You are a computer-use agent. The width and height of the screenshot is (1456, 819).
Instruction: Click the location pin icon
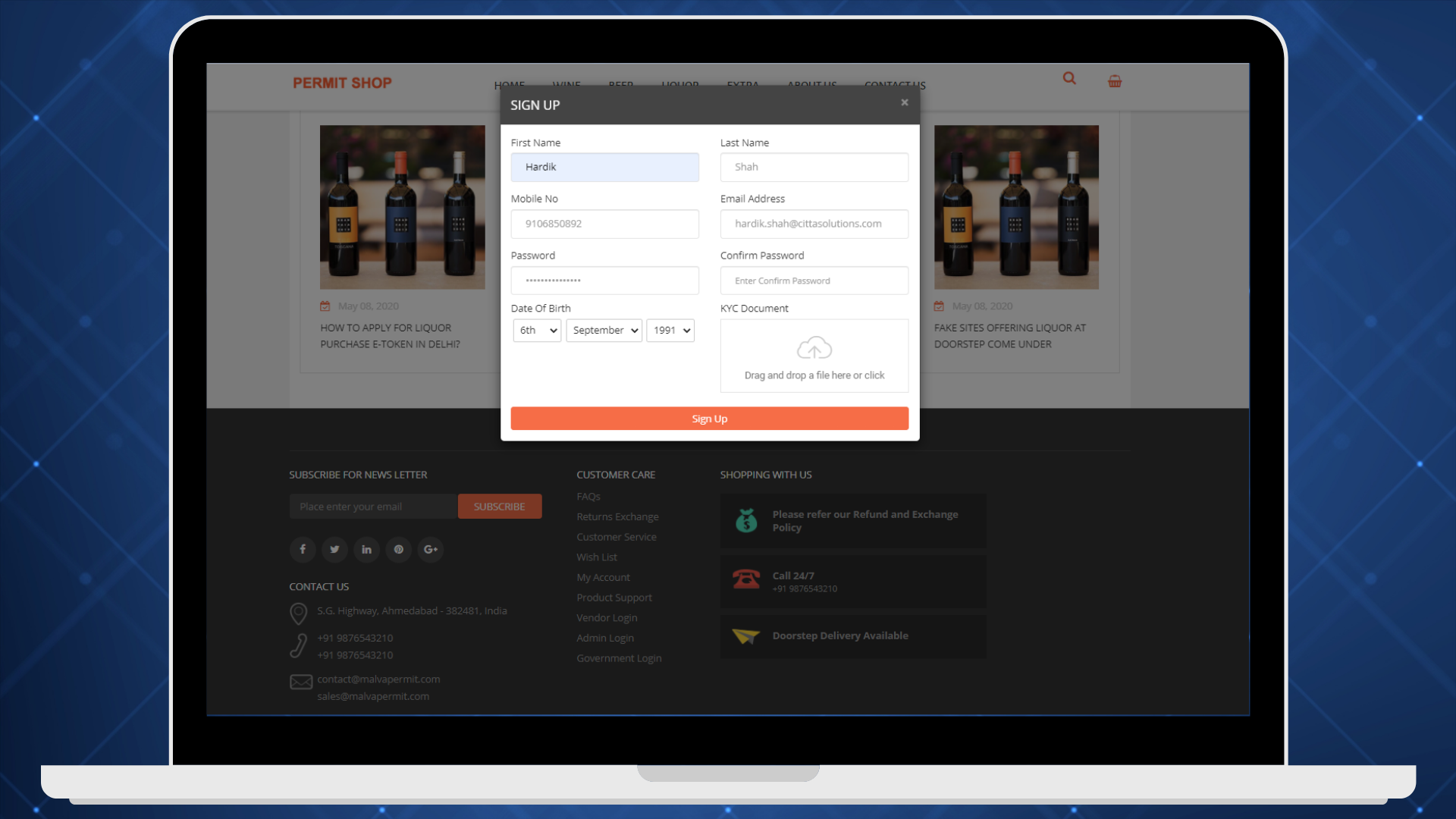pos(299,613)
